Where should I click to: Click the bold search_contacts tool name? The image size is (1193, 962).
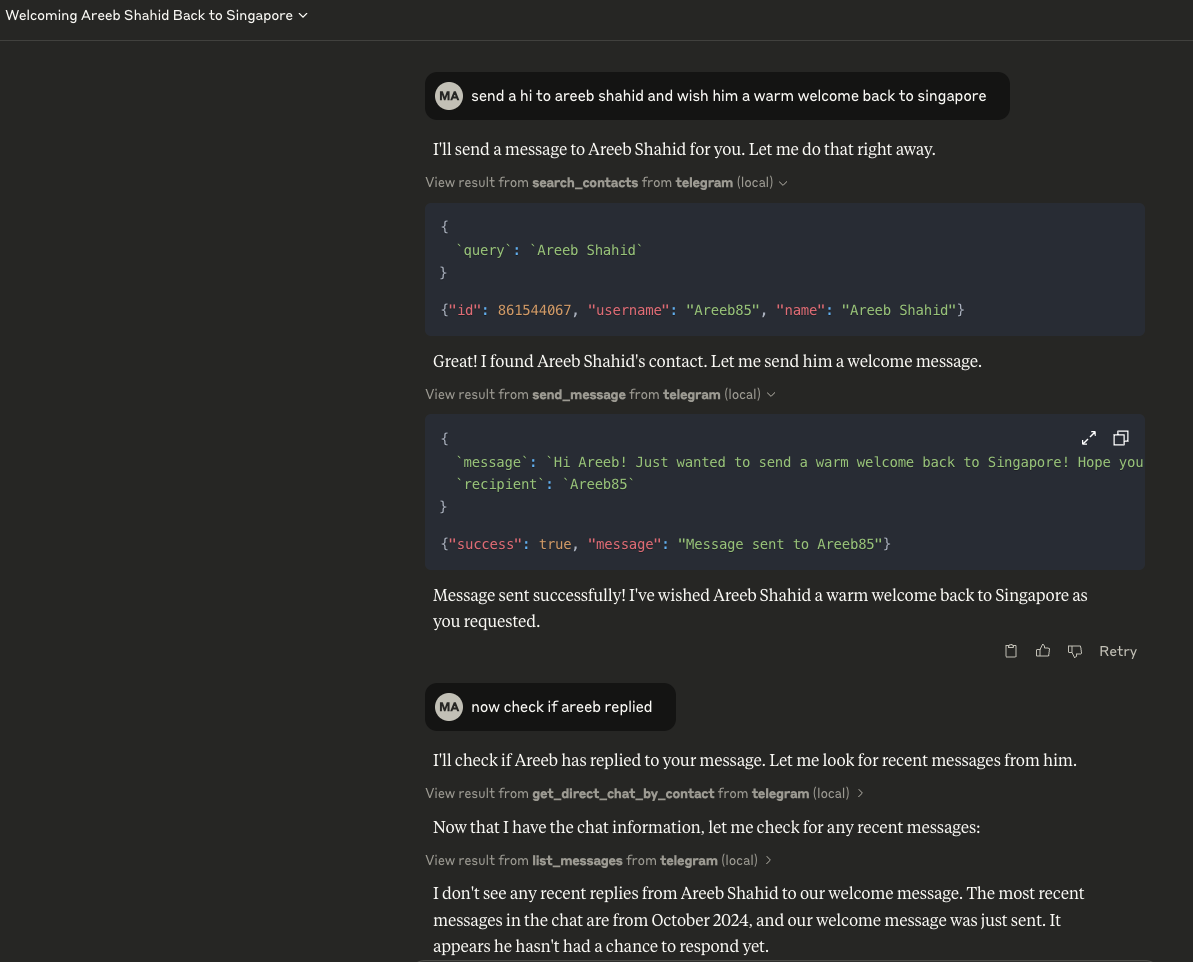(x=585, y=183)
